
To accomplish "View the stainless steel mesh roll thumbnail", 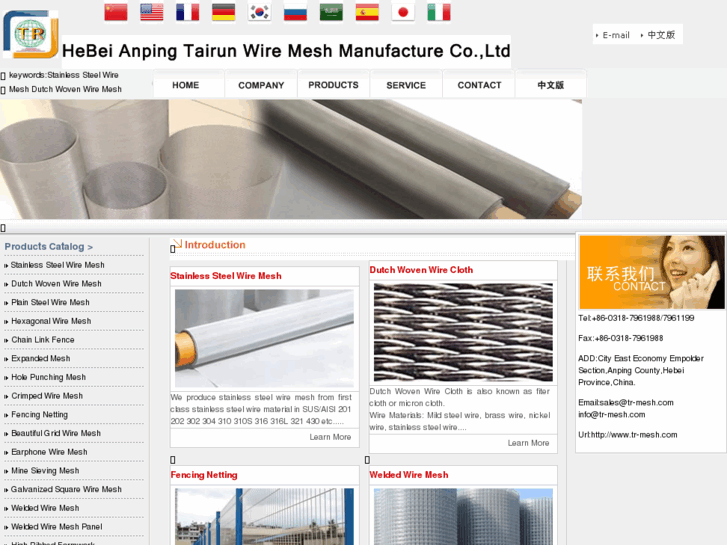I will [x=264, y=338].
